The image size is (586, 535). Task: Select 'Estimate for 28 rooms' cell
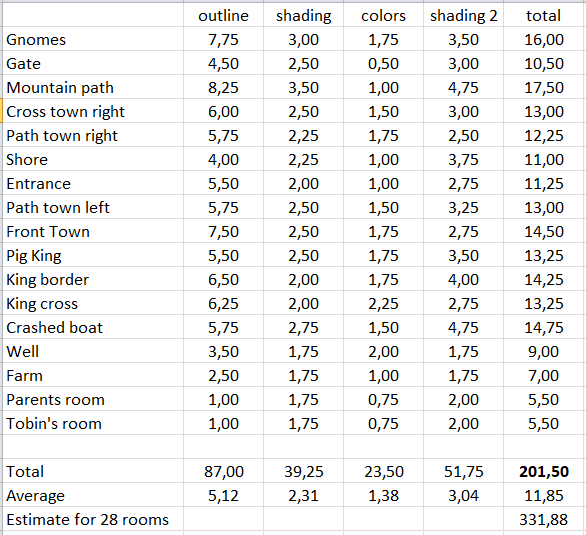(x=93, y=519)
